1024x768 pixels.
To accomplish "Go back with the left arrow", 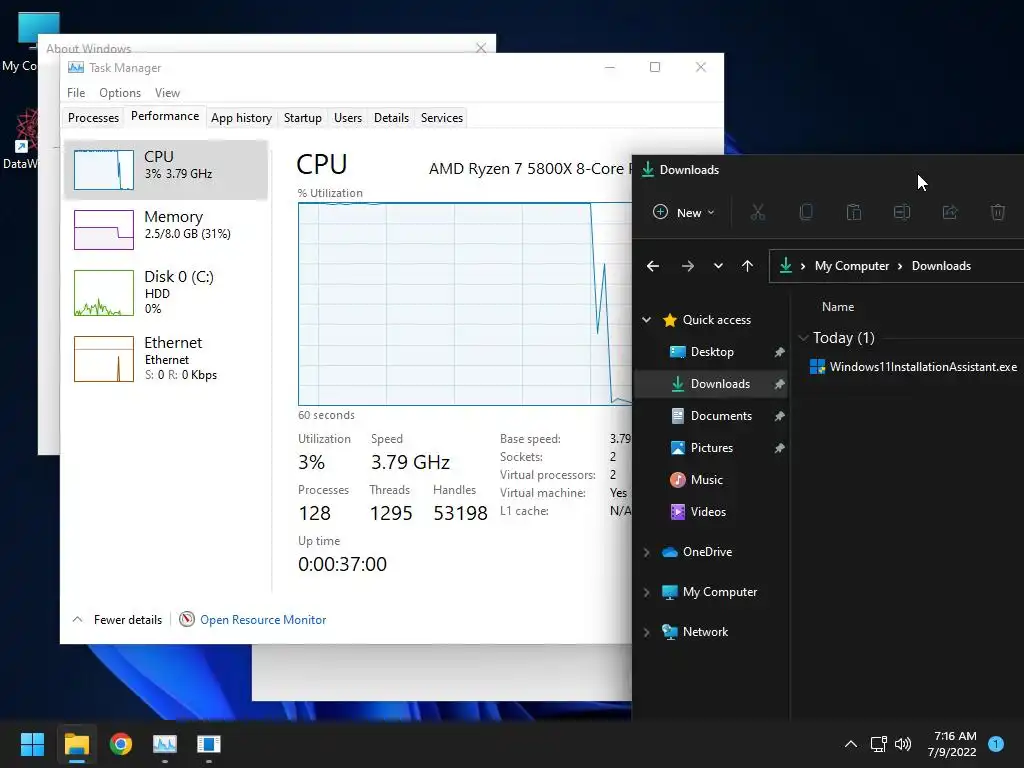I will point(652,266).
